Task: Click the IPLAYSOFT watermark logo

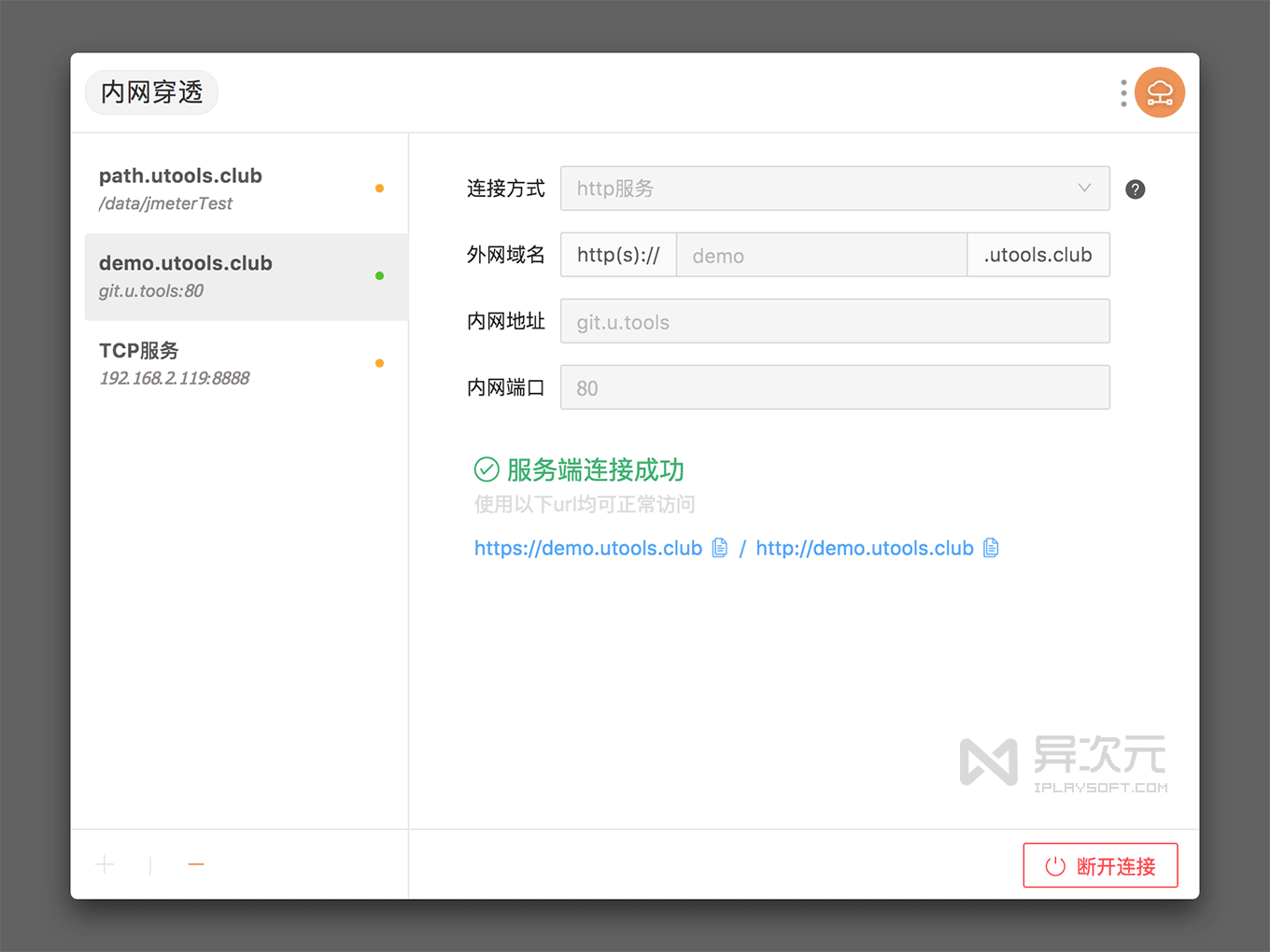Action: [x=990, y=763]
